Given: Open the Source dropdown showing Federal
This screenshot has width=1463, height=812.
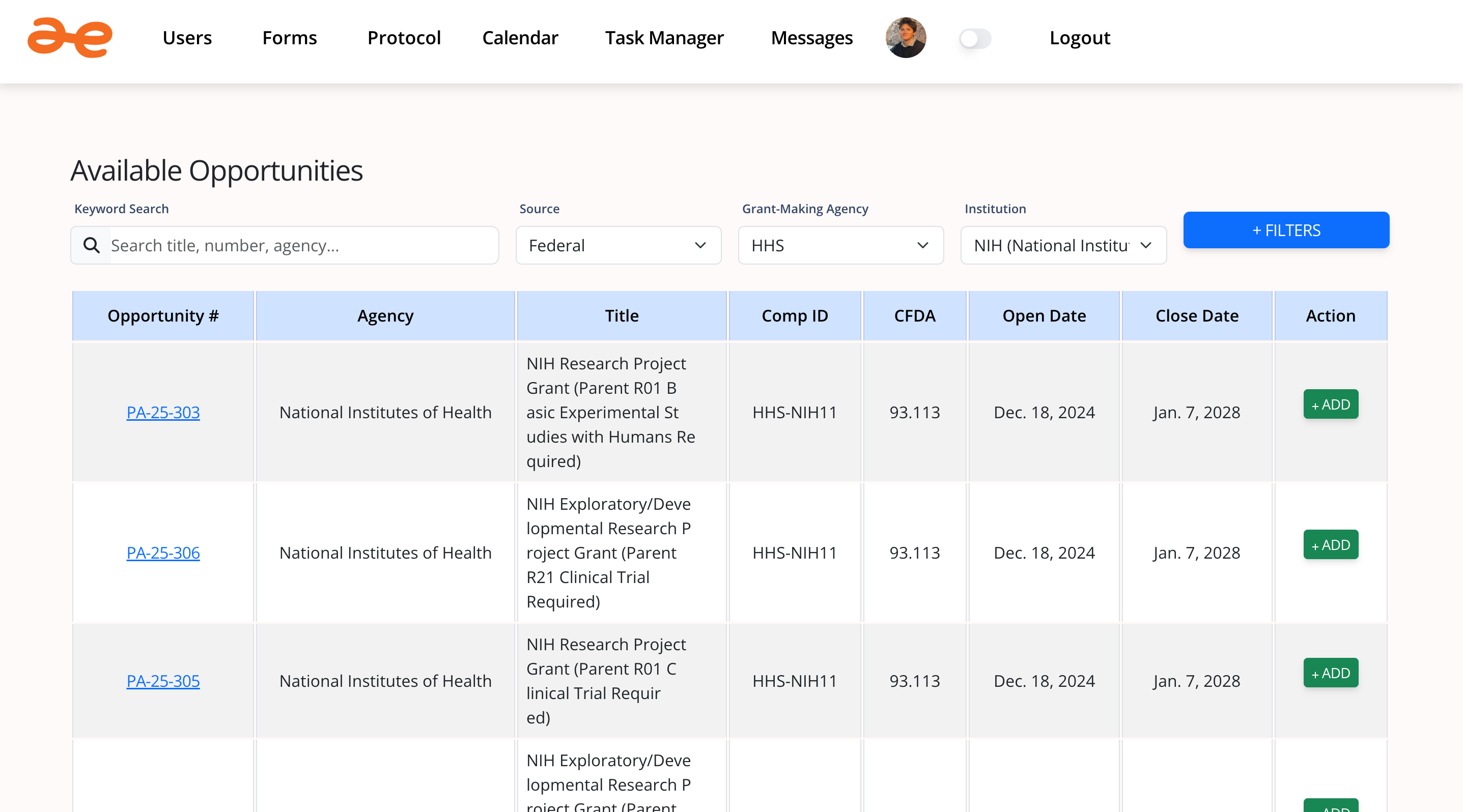Looking at the screenshot, I should click(618, 245).
